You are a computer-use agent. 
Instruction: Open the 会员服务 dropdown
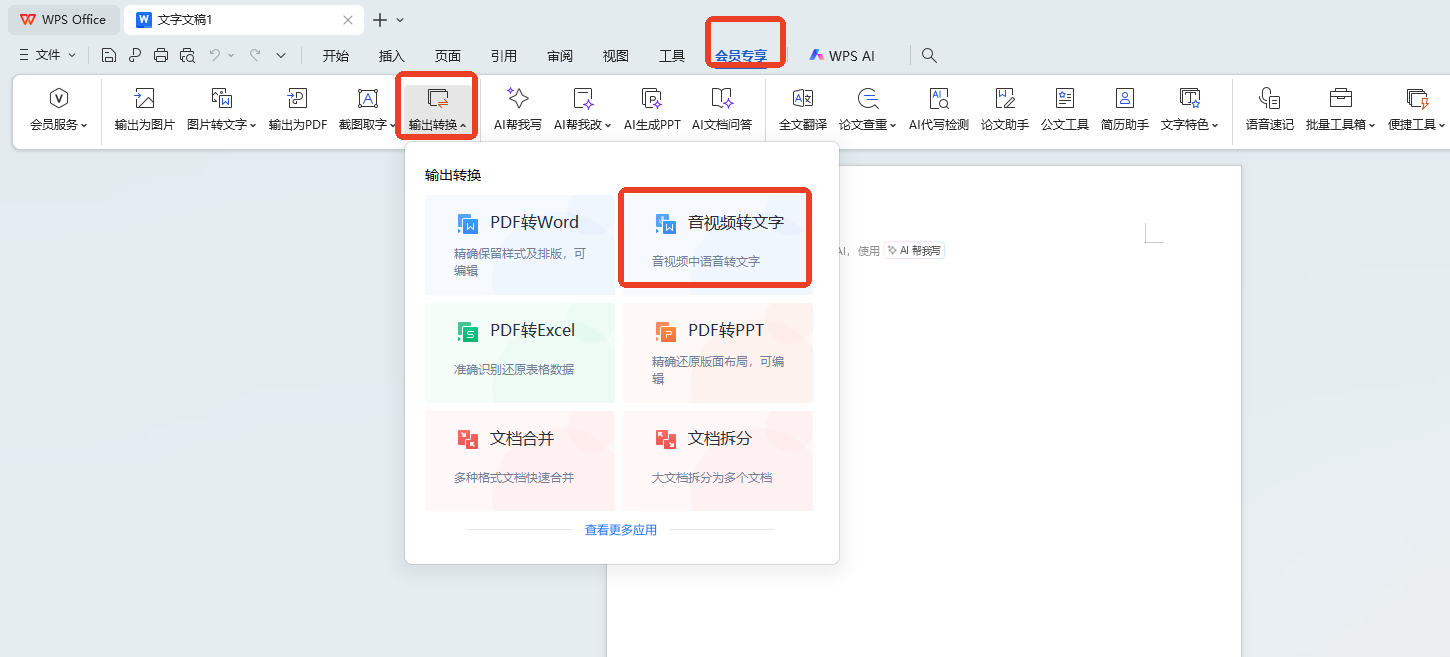(59, 110)
